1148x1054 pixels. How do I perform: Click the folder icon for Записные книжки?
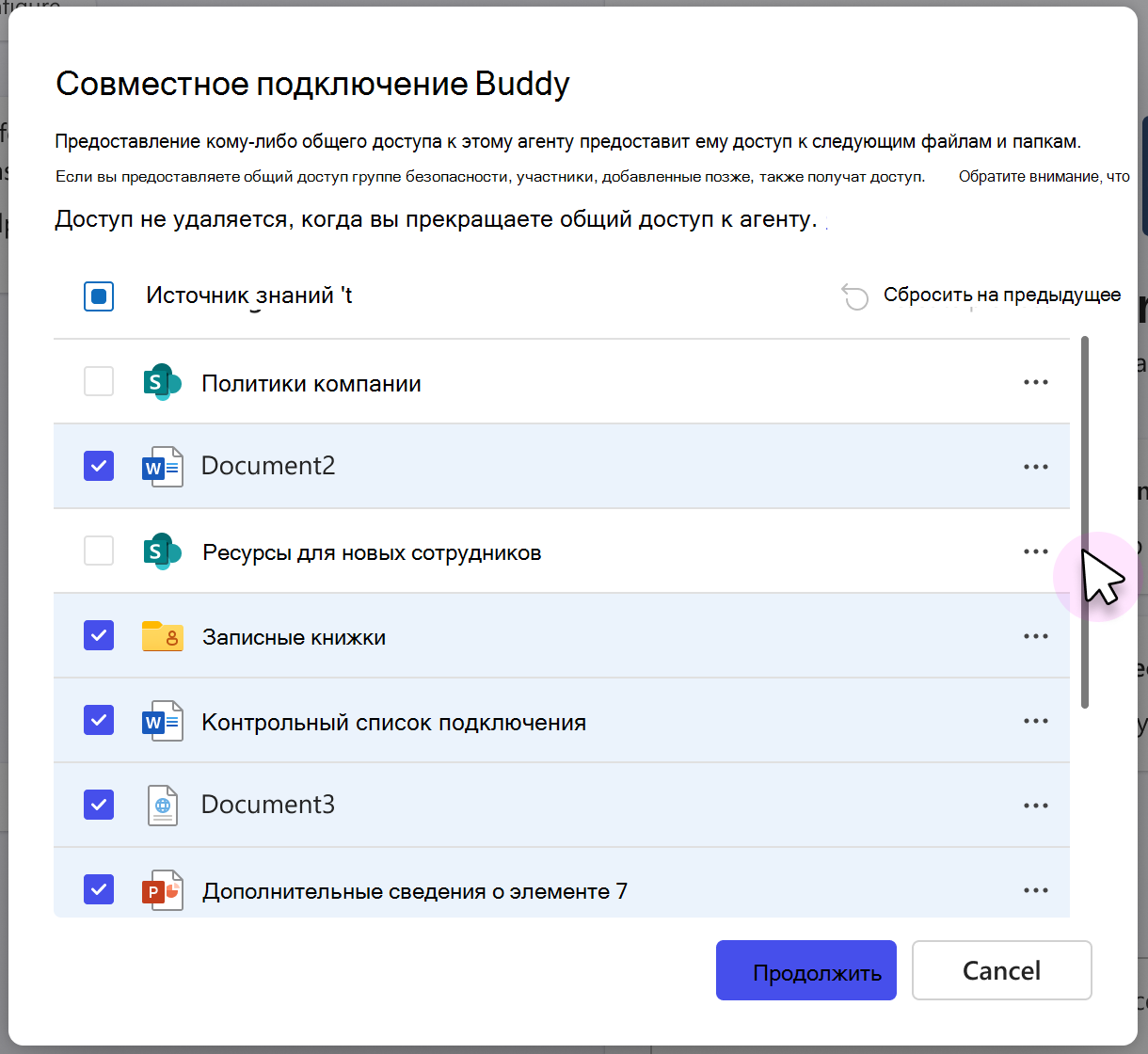[162, 636]
